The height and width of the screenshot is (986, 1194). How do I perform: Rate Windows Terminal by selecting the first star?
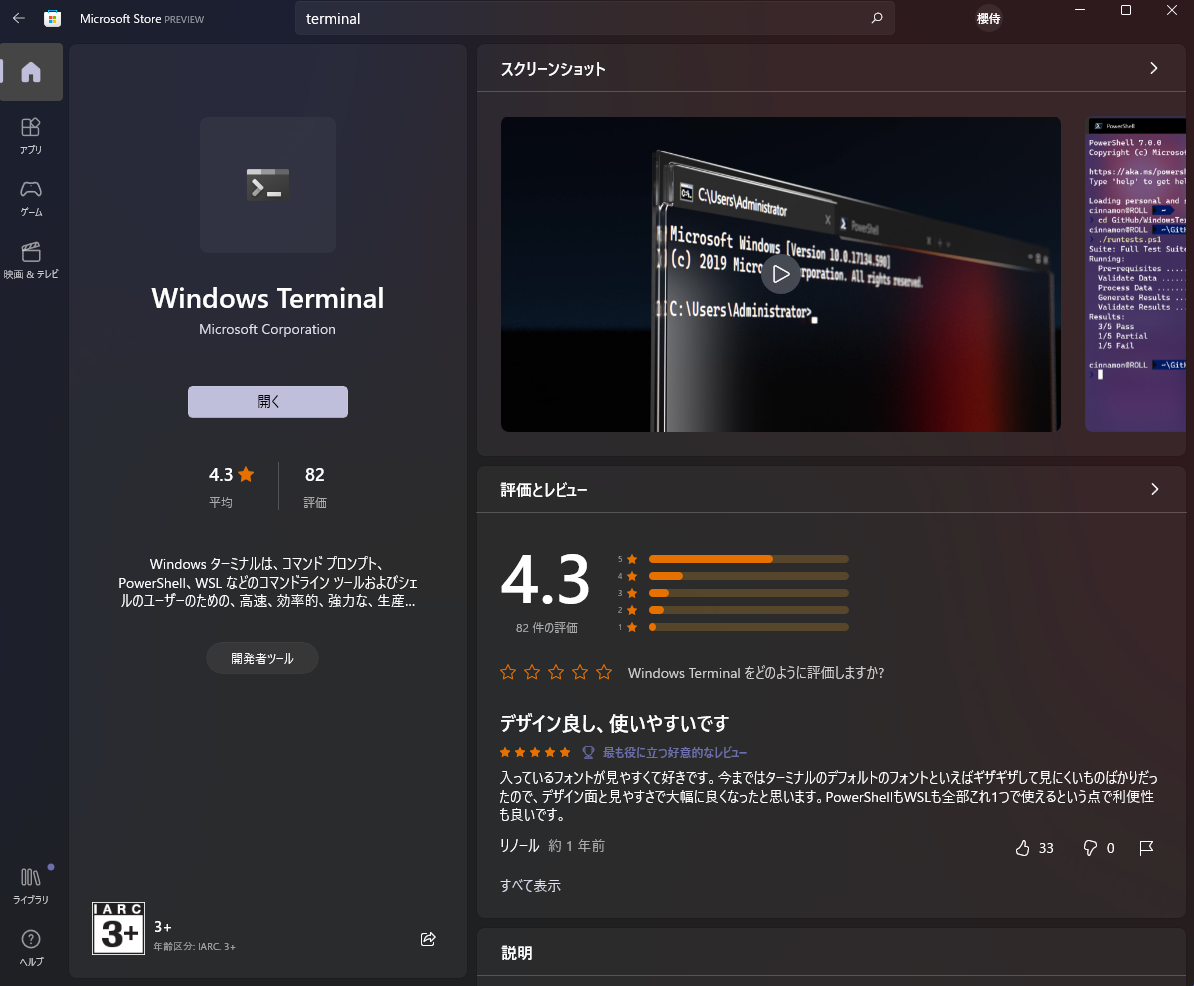pos(507,672)
